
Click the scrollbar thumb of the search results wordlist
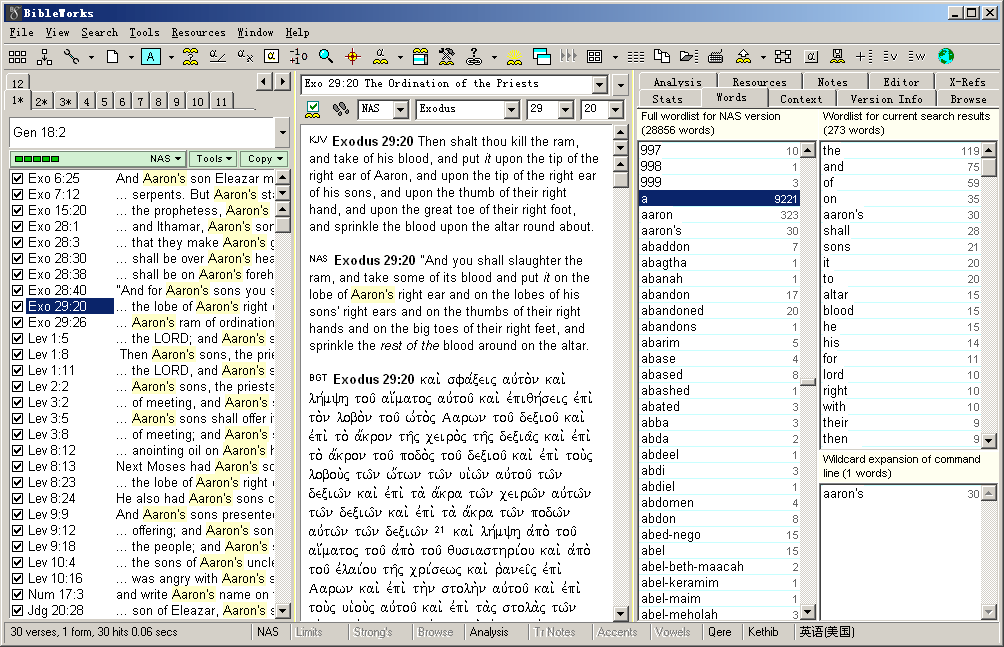pos(989,167)
